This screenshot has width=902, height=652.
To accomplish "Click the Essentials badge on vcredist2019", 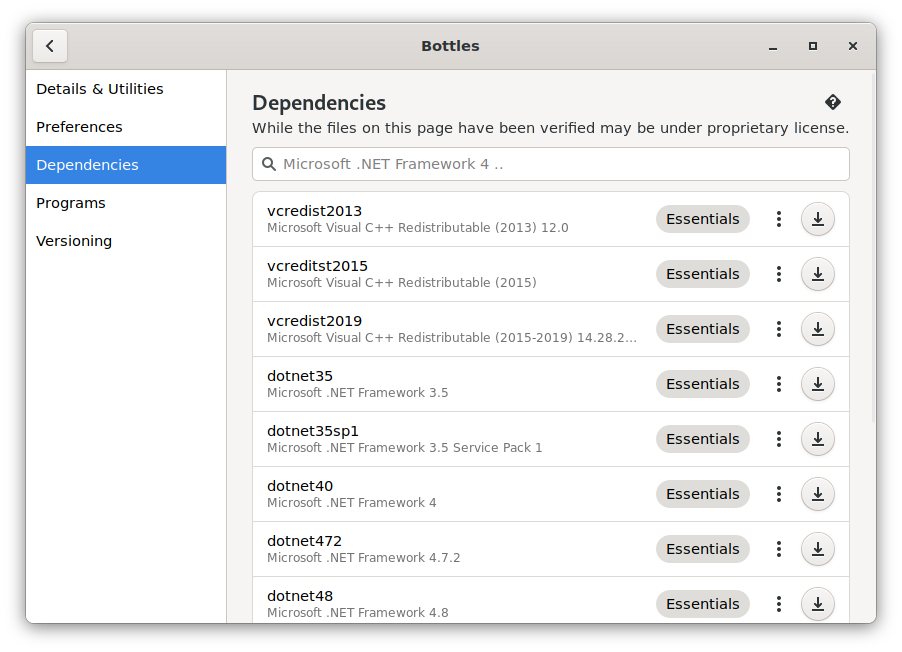I will point(702,328).
